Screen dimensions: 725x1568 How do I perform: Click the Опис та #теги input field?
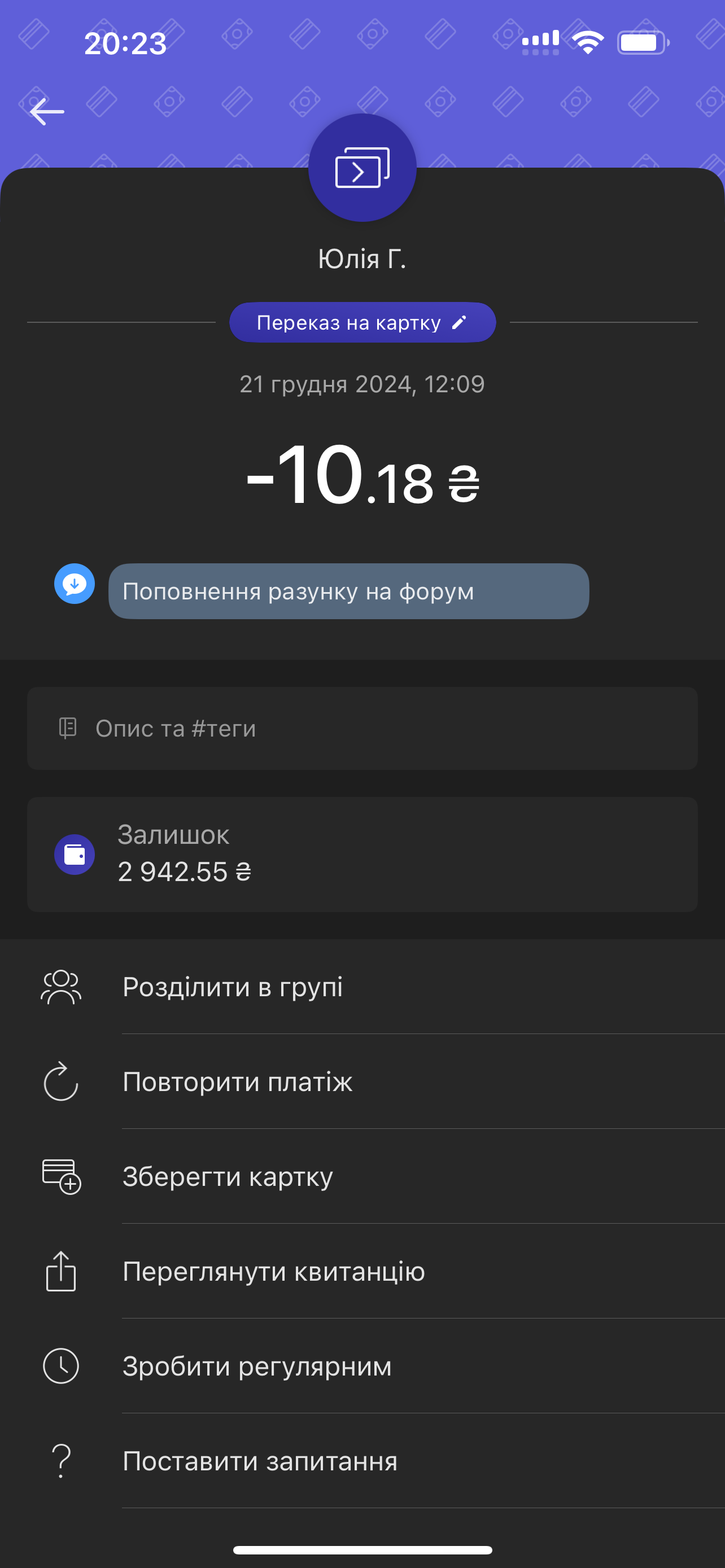point(362,729)
